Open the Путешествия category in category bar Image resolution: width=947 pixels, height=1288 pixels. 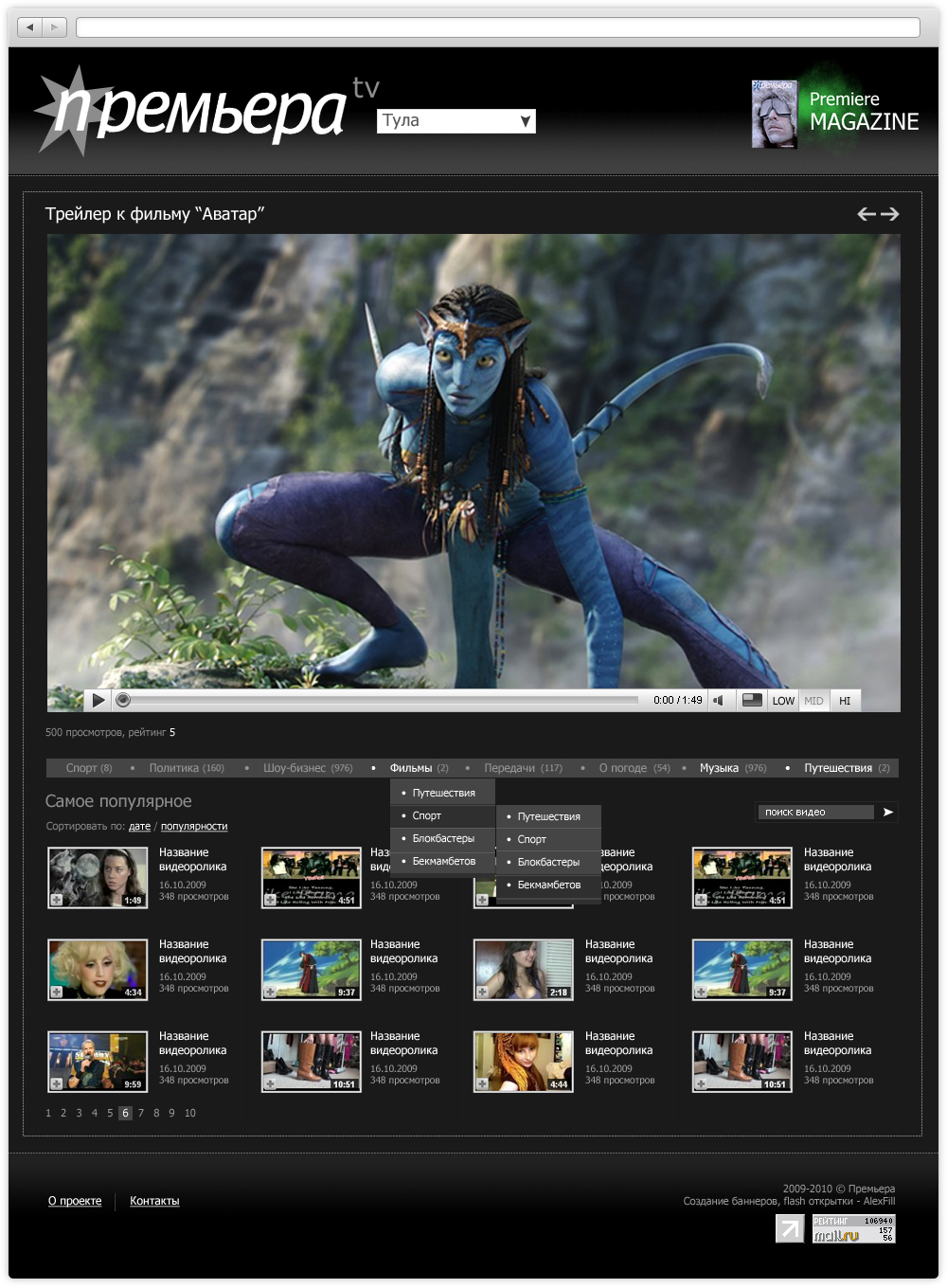(x=847, y=768)
